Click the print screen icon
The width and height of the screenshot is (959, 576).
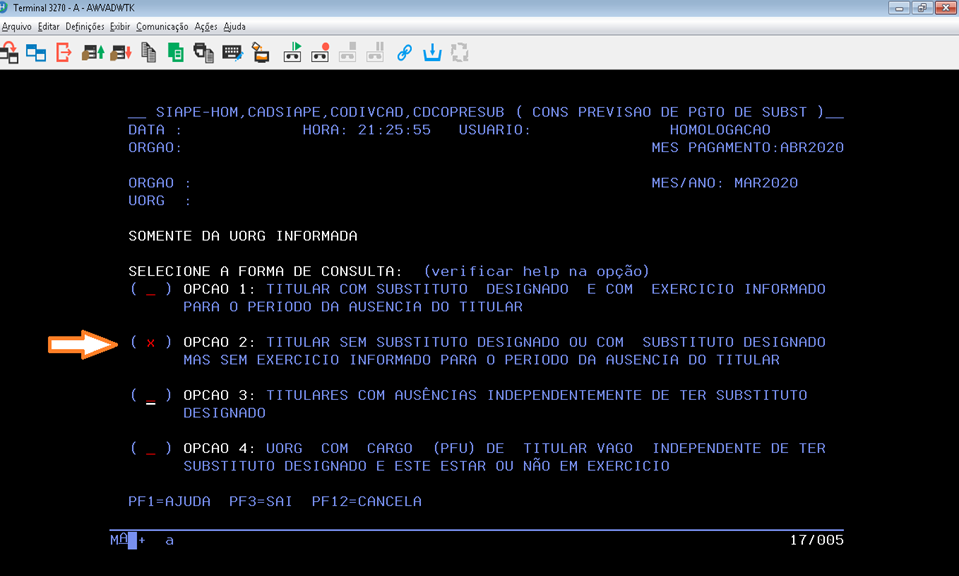(204, 53)
